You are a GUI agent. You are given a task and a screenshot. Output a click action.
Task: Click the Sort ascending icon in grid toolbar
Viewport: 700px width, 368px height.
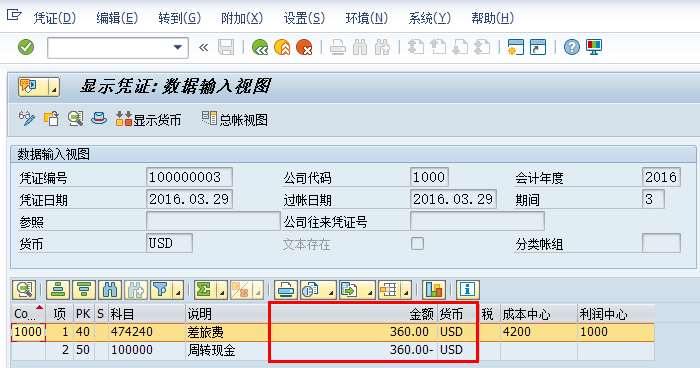pos(58,290)
